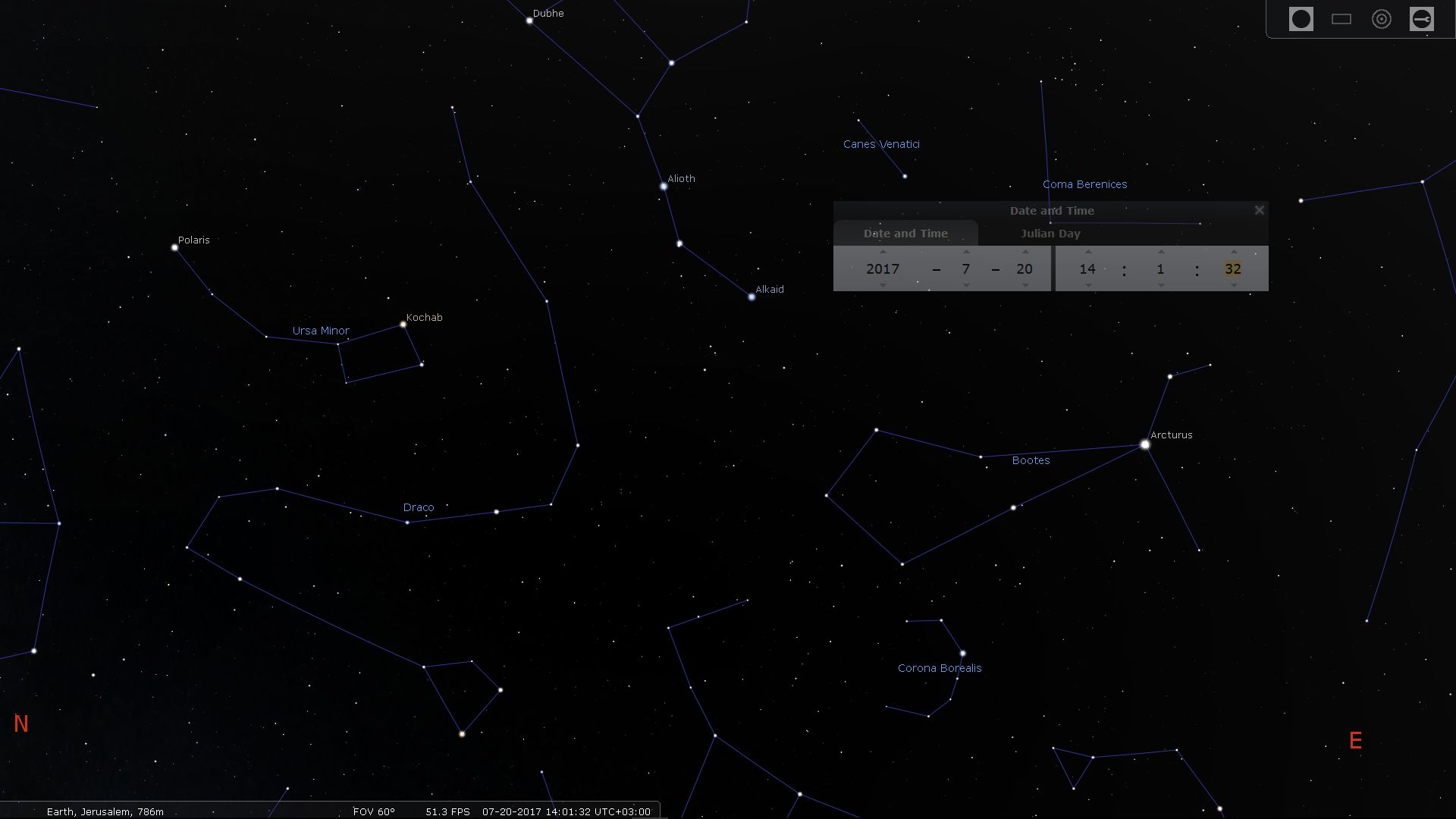Switch to the Julian Day tab
The image size is (1456, 819).
click(x=1050, y=234)
